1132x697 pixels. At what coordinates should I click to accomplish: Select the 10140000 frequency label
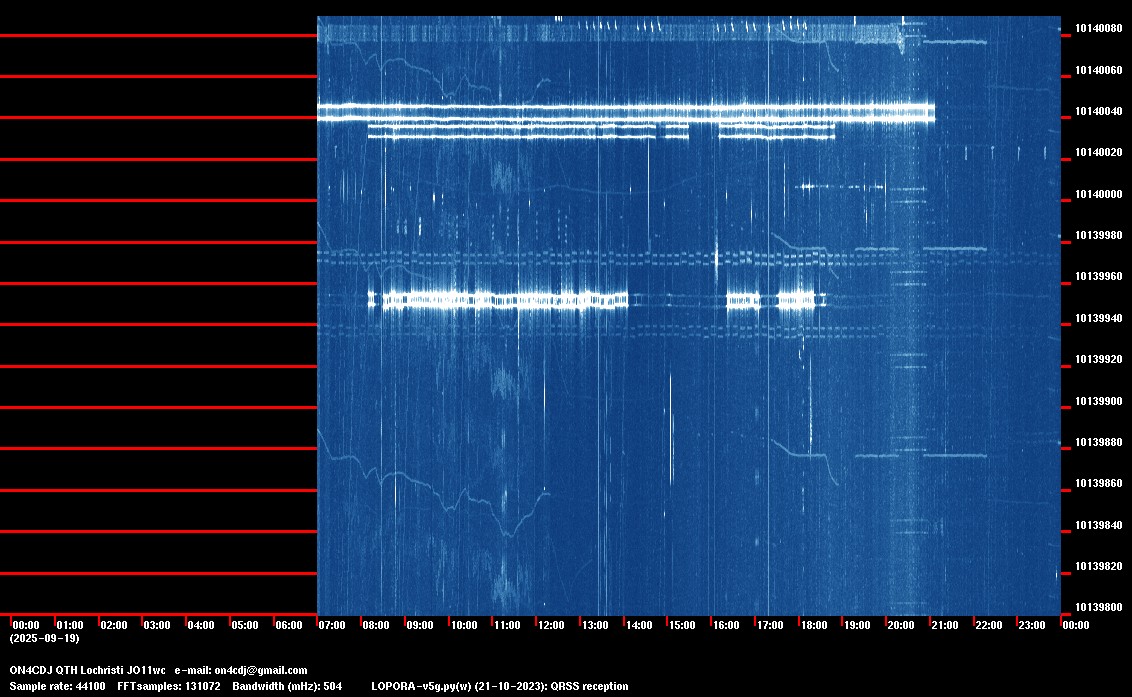point(1099,194)
